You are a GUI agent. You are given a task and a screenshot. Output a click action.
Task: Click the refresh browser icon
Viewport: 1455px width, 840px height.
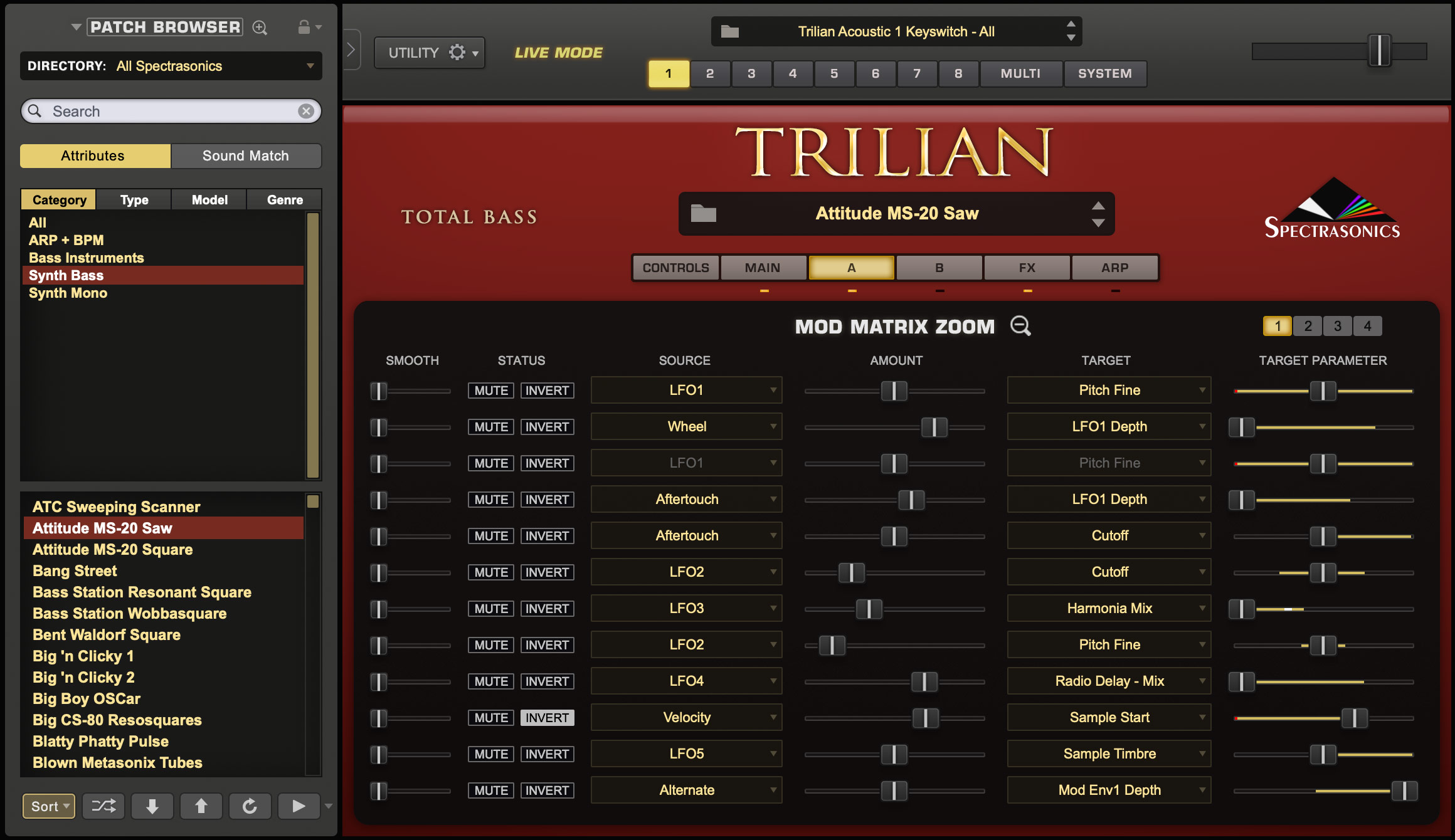coord(250,806)
